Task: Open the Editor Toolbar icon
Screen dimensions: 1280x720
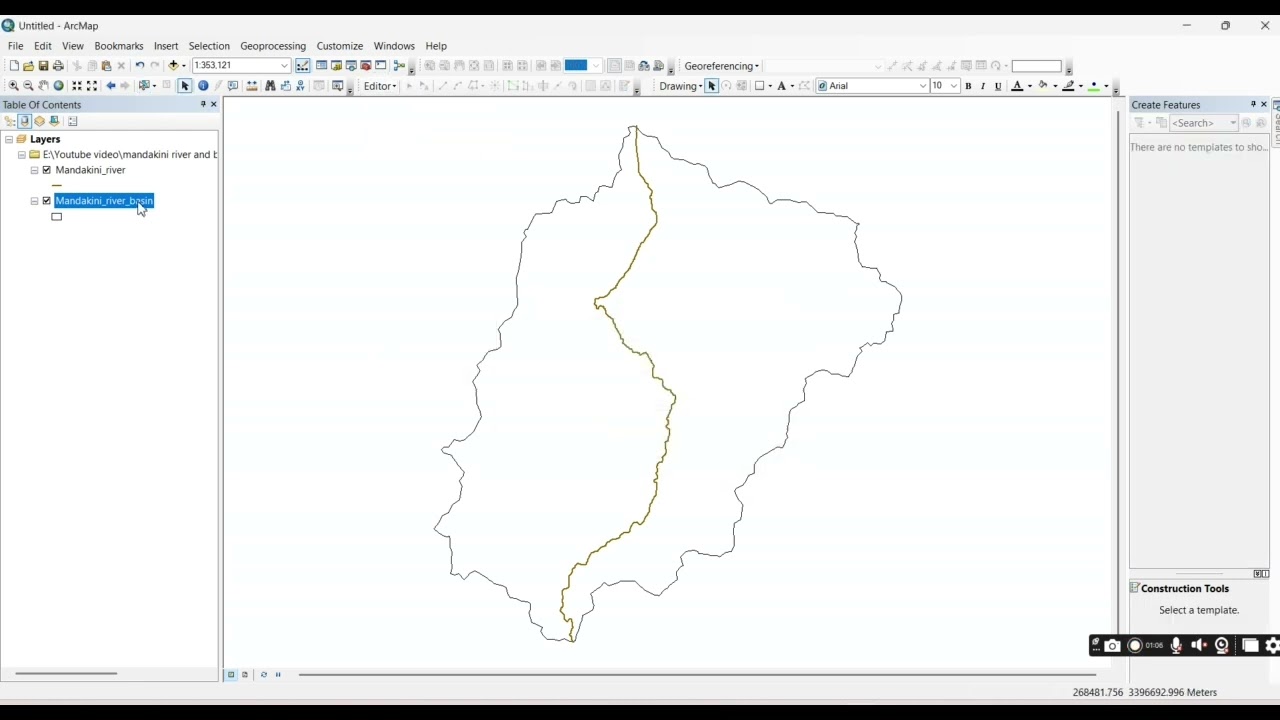Action: [303, 66]
